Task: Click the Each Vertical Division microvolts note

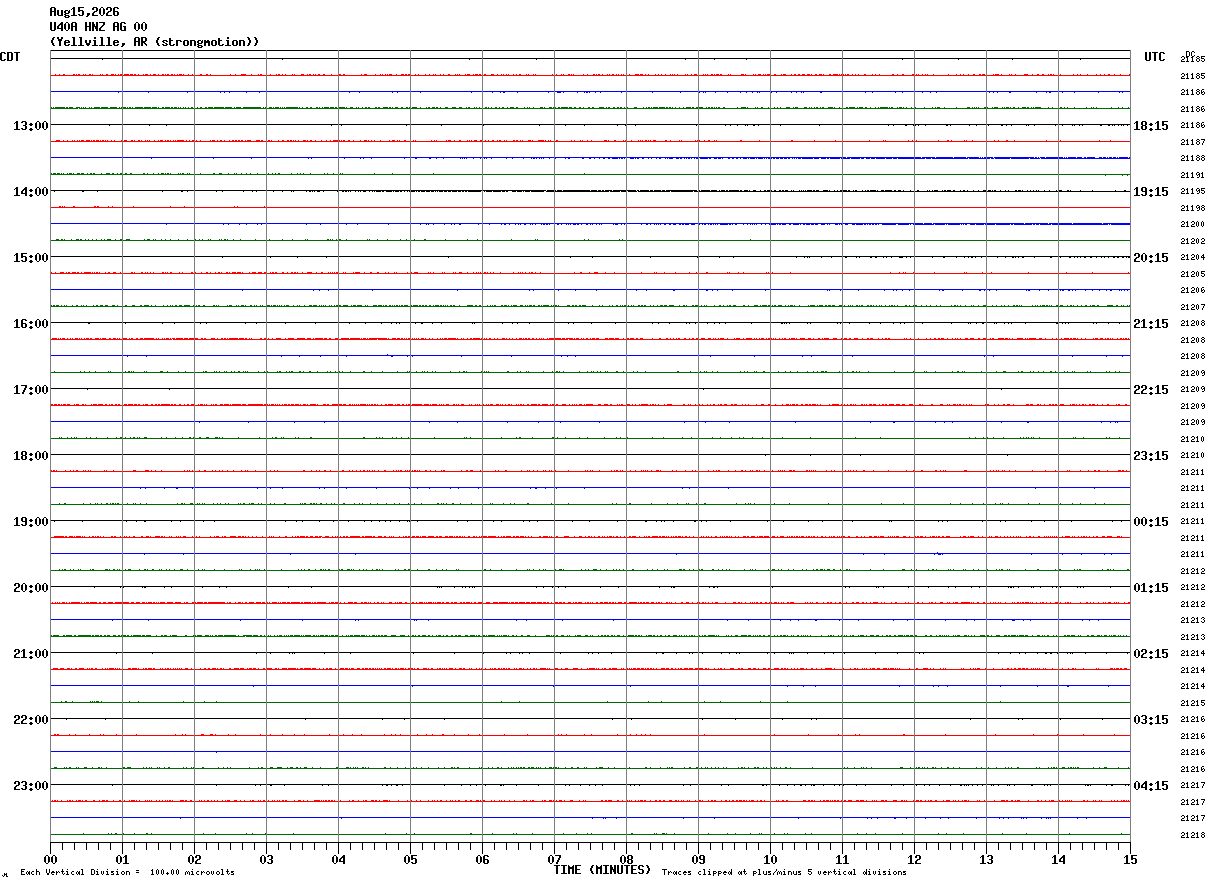Action: click(127, 873)
